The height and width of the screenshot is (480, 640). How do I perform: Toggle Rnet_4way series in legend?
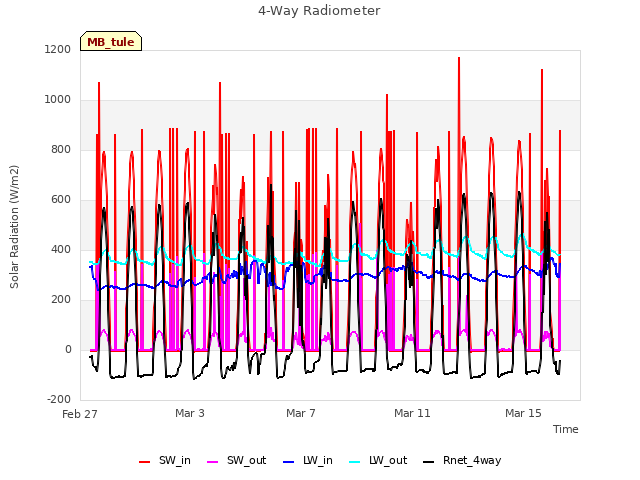(462, 461)
